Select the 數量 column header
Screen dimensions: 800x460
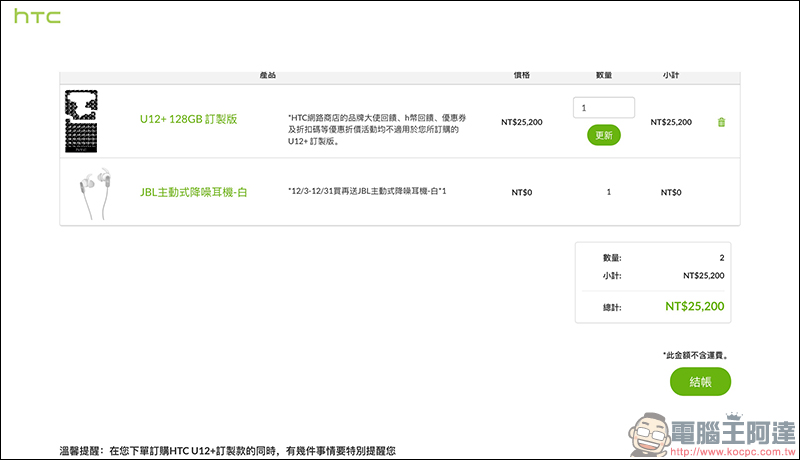pos(604,75)
